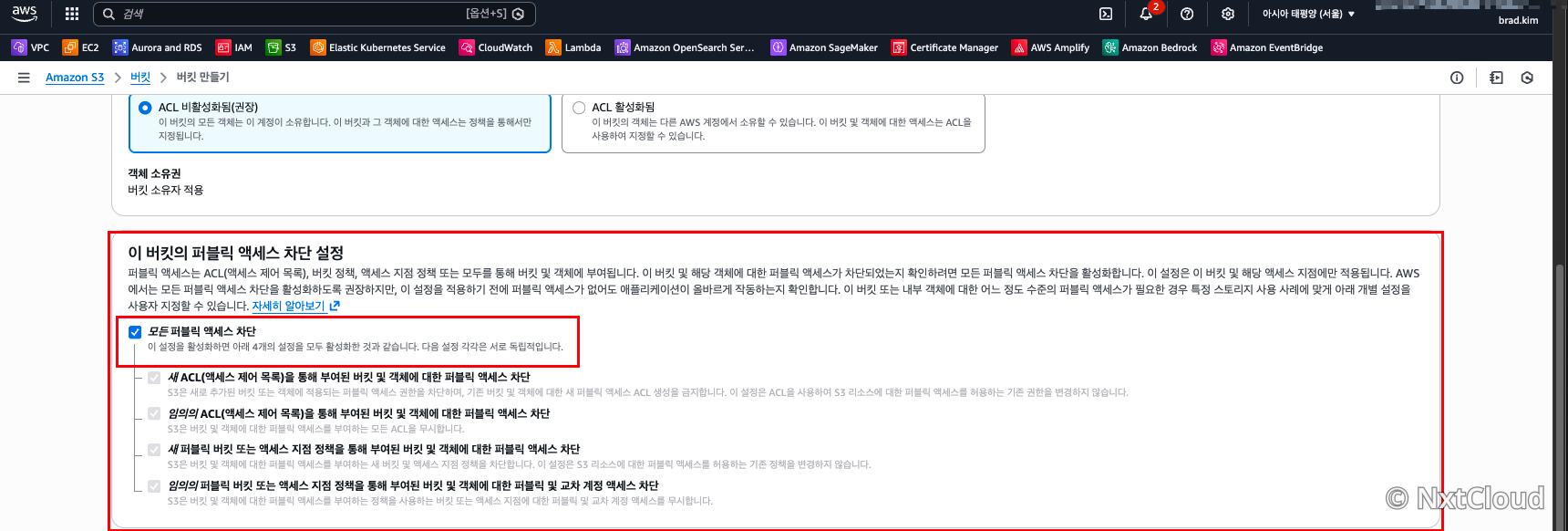1568x531 pixels.
Task: Toggle 새 ACL을 통해 부여된 퍼블릭 액세스 차단 checkbox
Action: coord(154,378)
